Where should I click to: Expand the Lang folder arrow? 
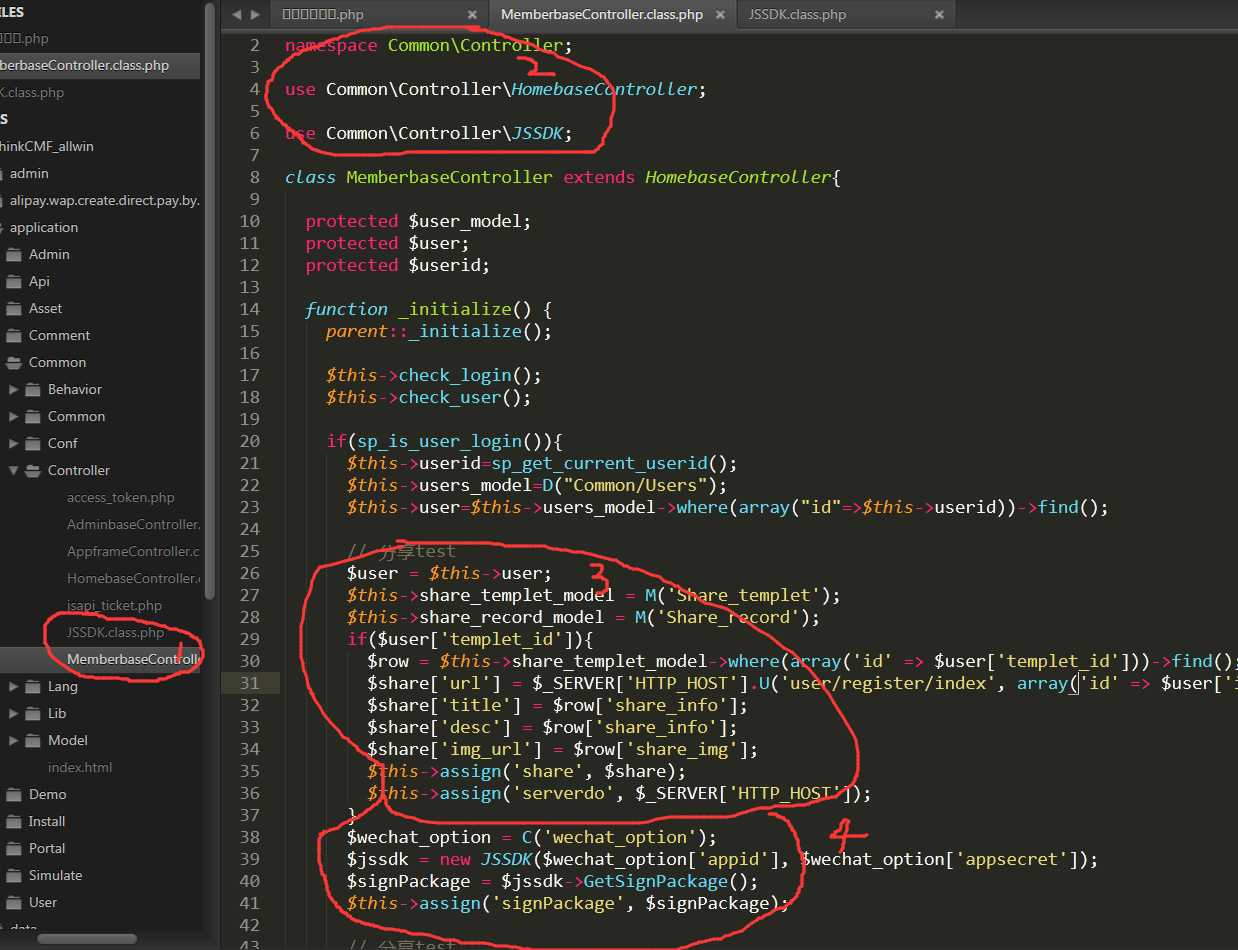click(x=14, y=687)
